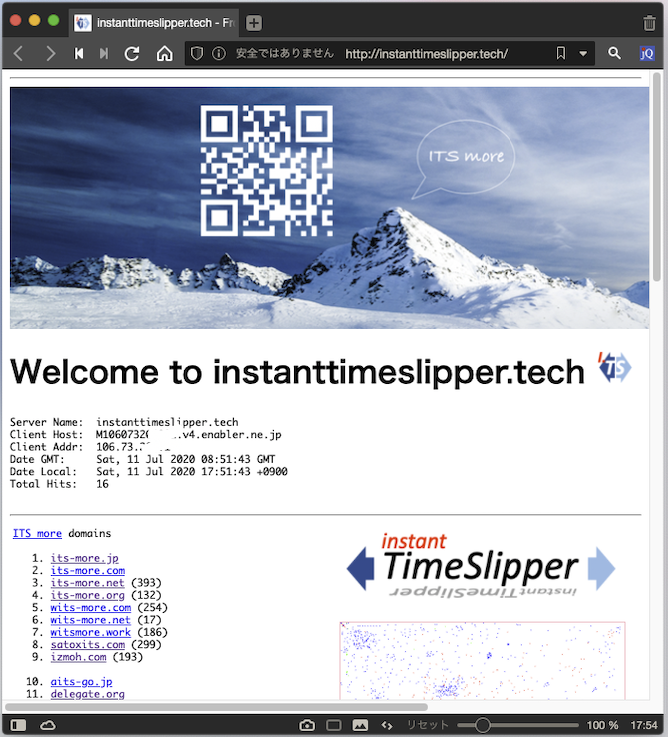The width and height of the screenshot is (668, 737).
Task: Toggle tab tiling in status bar
Action: (x=334, y=724)
